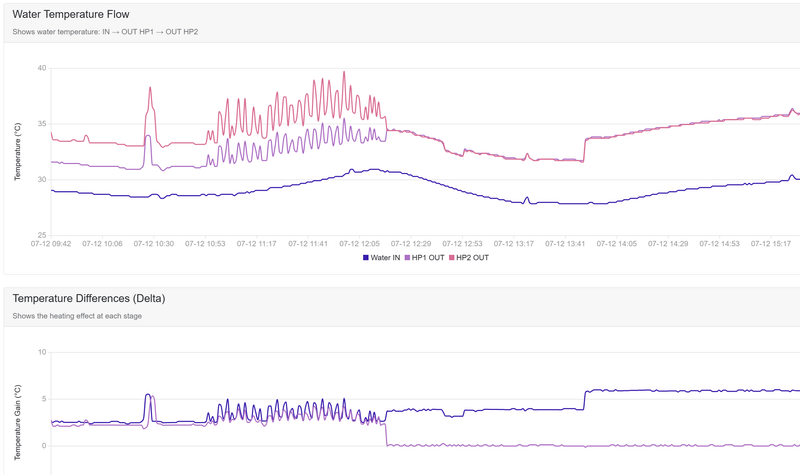Click the 07-12 13:41 time axis label

coord(568,243)
